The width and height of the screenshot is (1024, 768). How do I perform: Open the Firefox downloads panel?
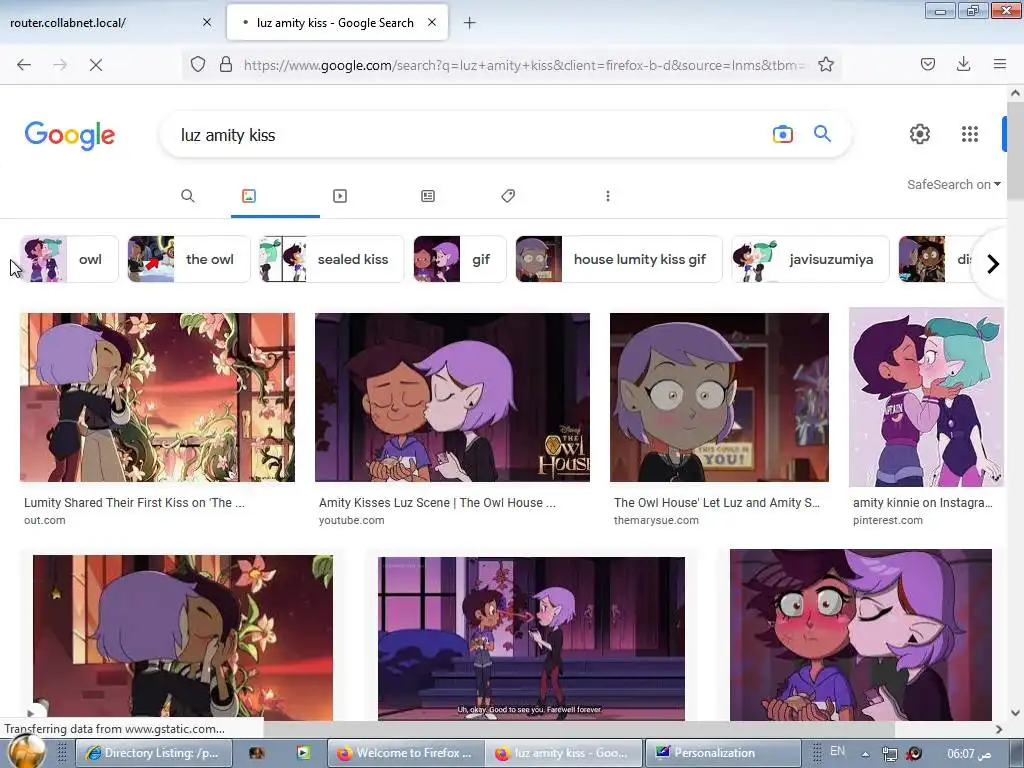[x=963, y=64]
